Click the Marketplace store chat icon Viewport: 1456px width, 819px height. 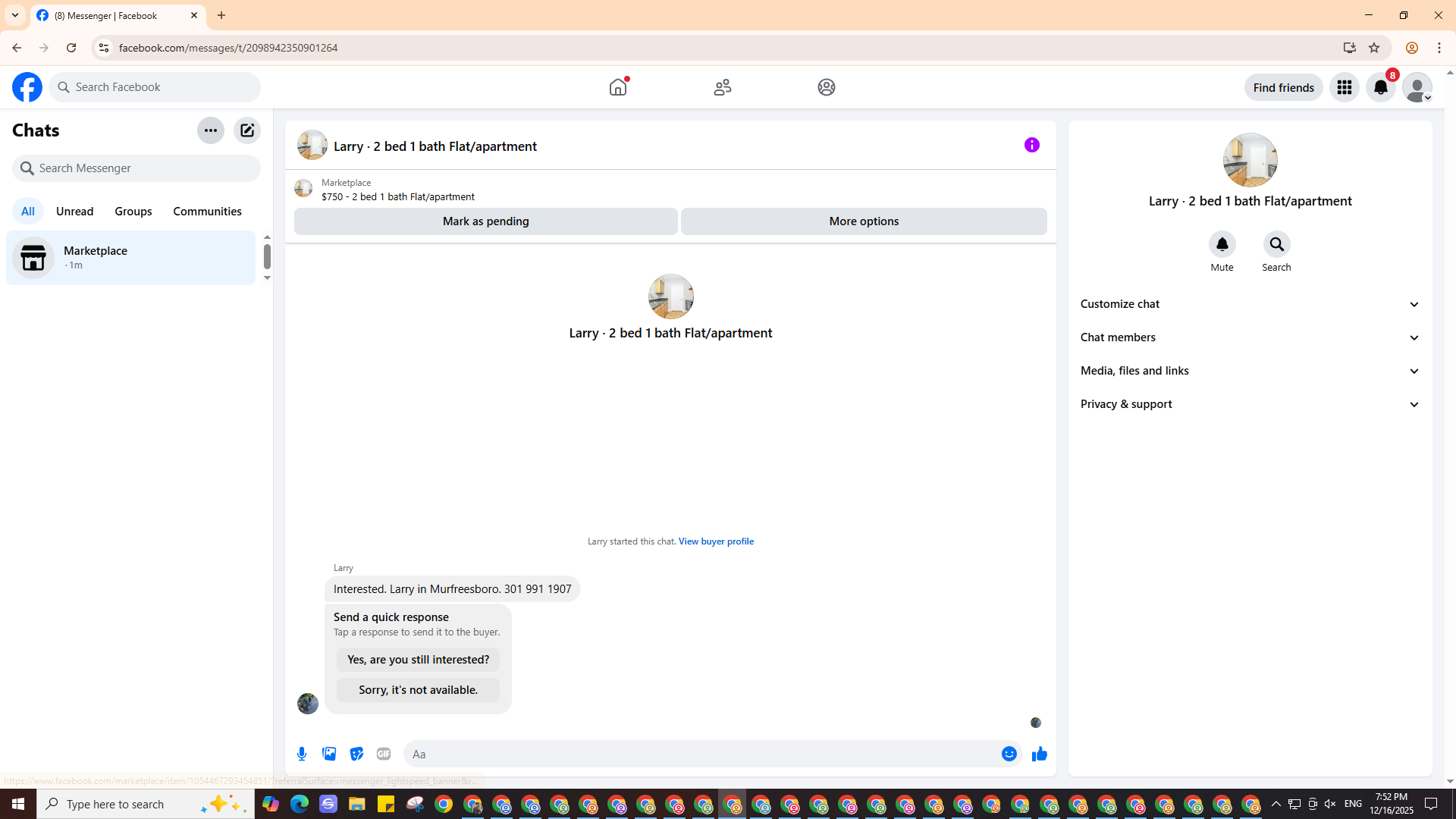(x=33, y=258)
